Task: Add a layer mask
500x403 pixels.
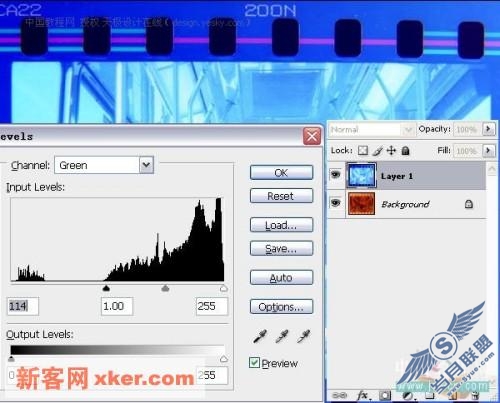Action: 384,396
